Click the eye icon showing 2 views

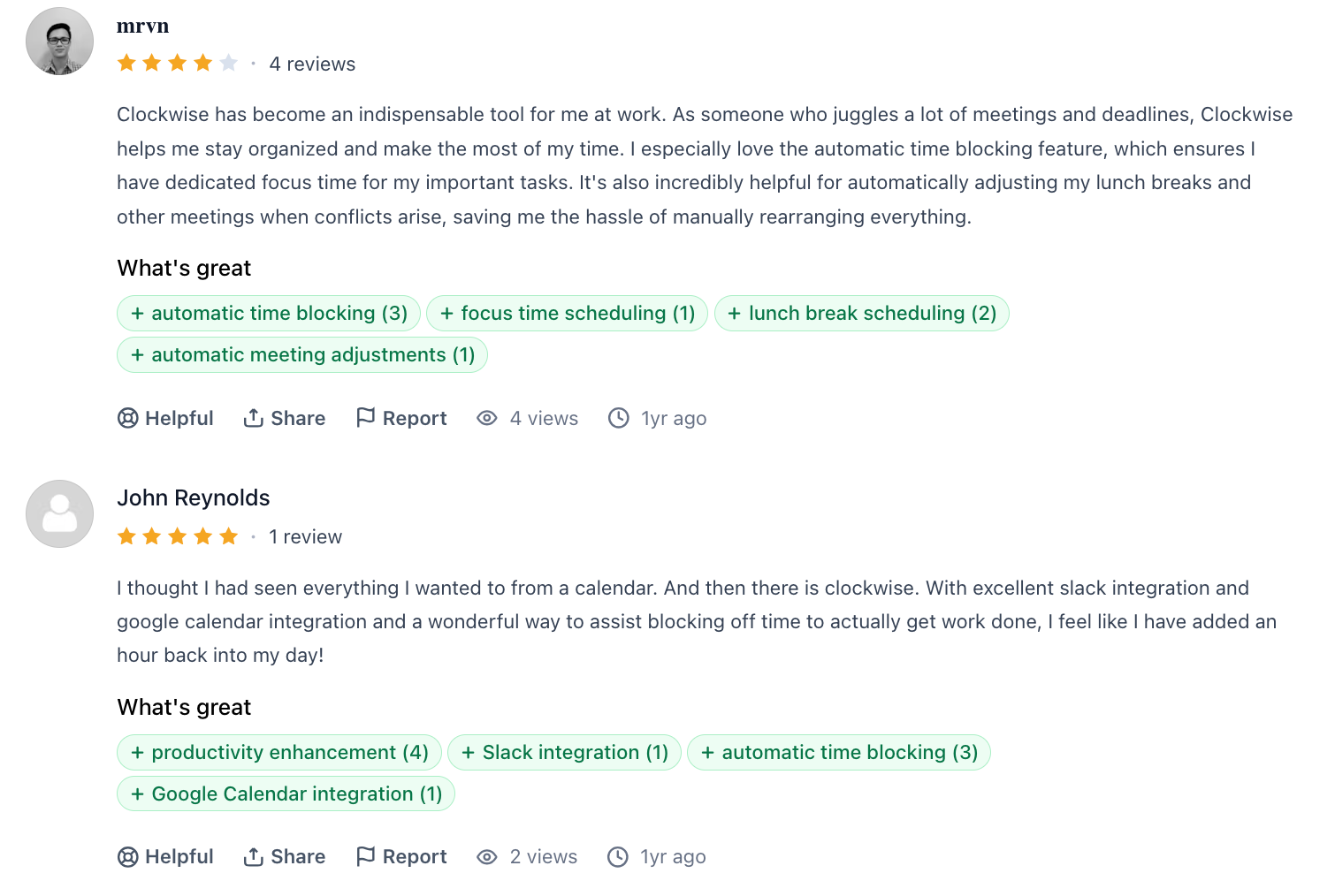click(487, 856)
